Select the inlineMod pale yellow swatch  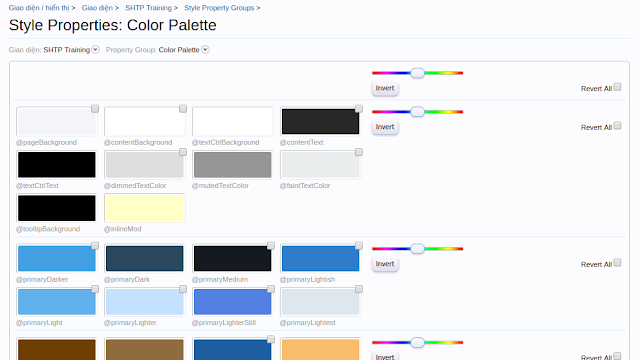pyautogui.click(x=144, y=208)
